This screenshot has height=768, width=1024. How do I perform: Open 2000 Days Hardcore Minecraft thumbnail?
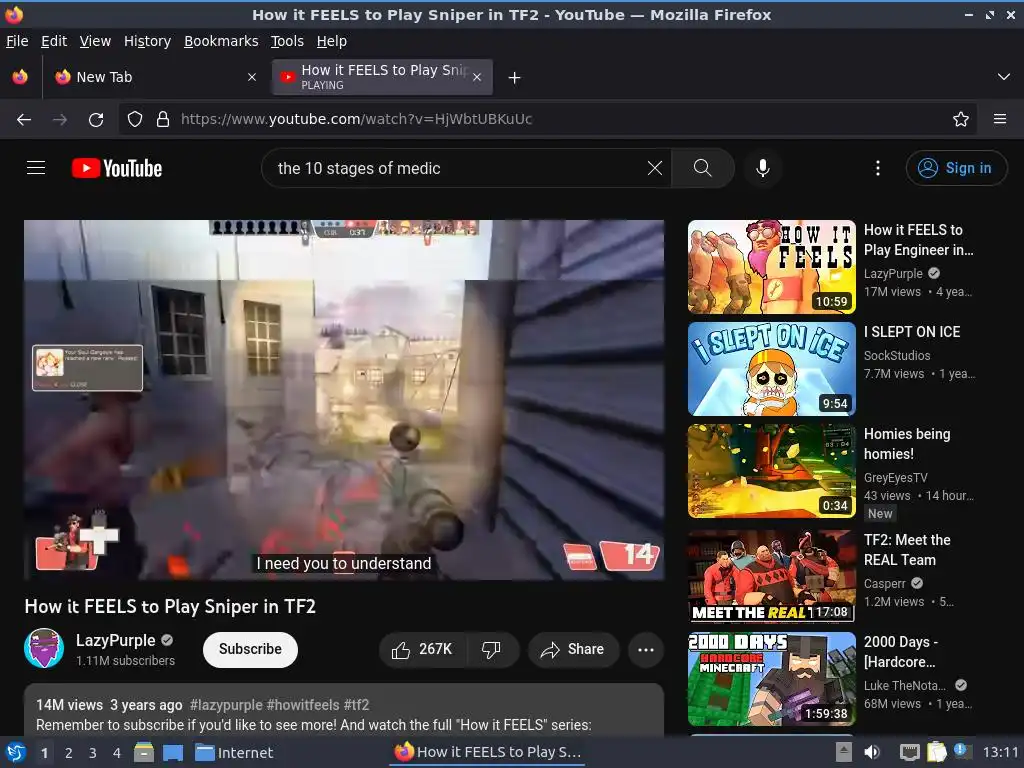[x=771, y=679]
